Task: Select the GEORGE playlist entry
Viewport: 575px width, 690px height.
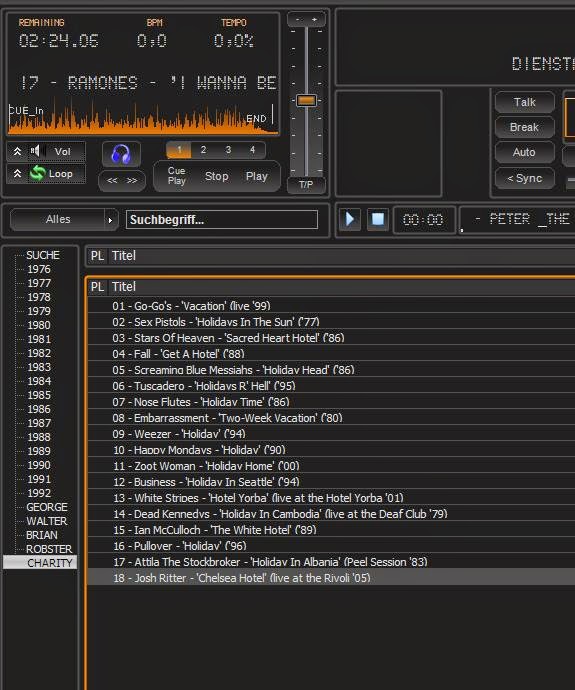Action: (47, 507)
